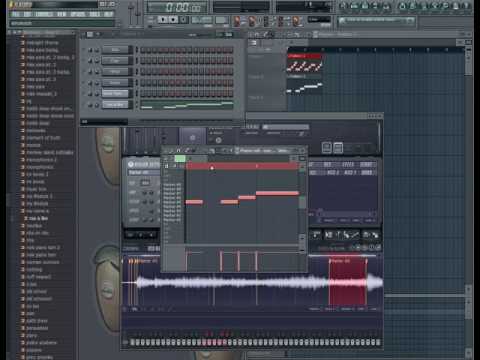The image size is (480, 360).
Task: Click the online news panel in toolbar
Action: [x=376, y=21]
